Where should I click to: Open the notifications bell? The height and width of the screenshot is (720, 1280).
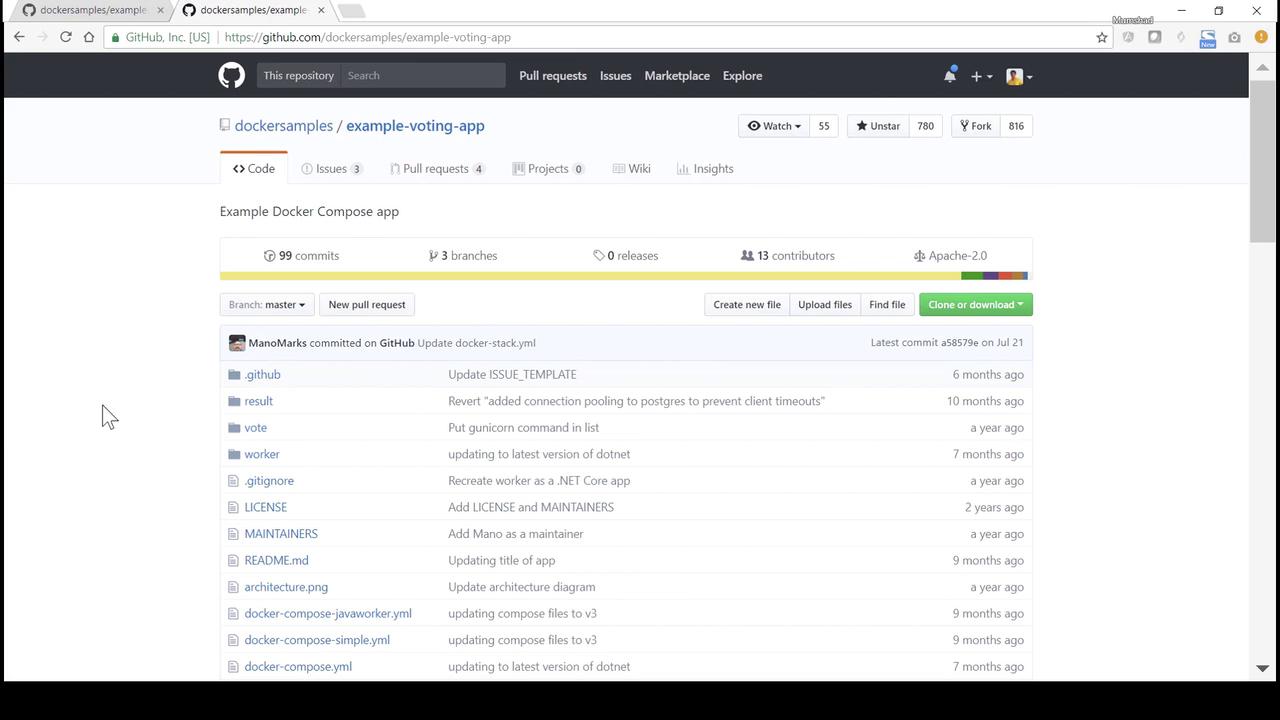[x=950, y=76]
